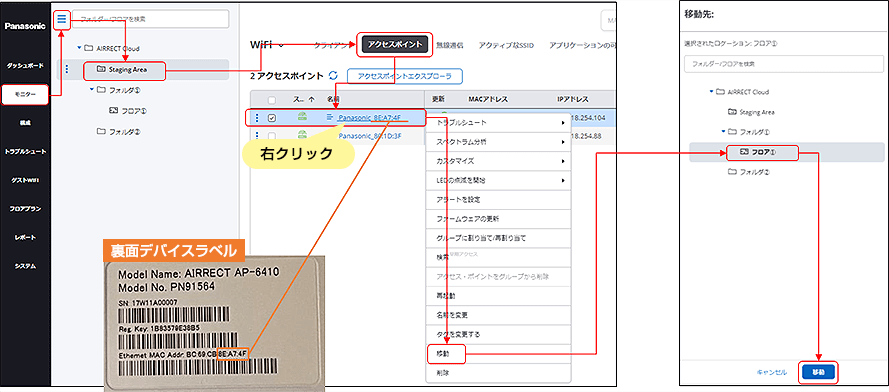Viewport: 889px width, 392px height.
Task: Open フロアプラン in the sidebar
Action: pyautogui.click(x=25, y=209)
